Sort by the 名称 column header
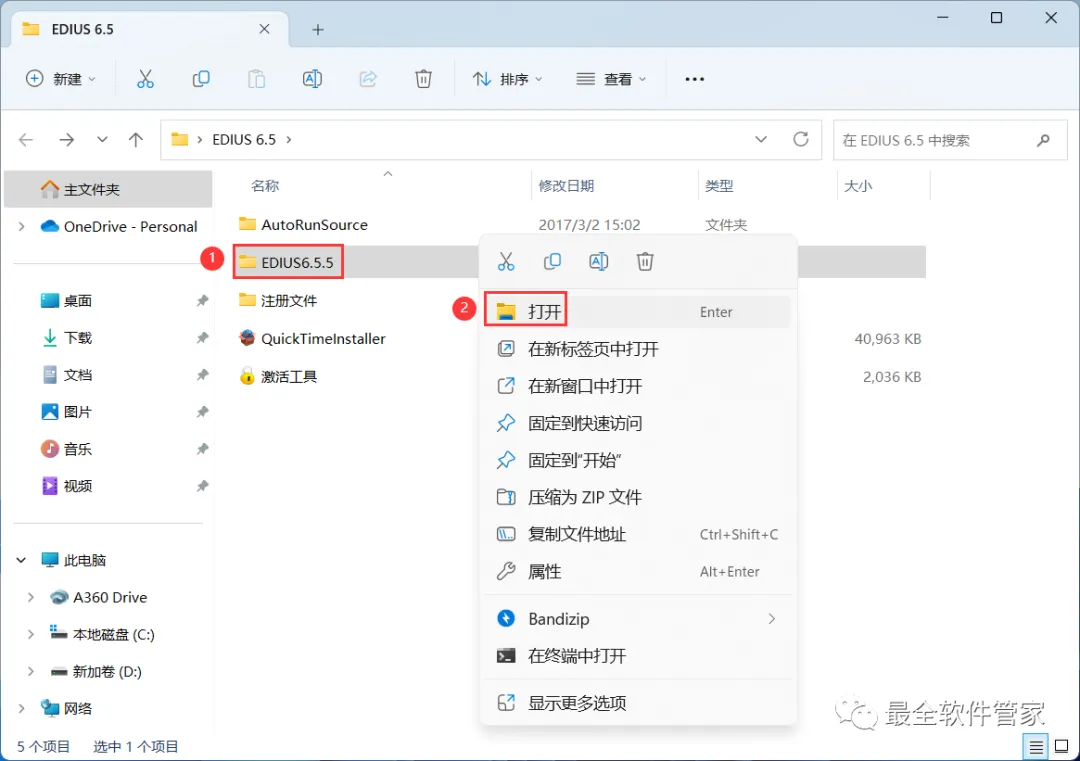 (x=265, y=186)
